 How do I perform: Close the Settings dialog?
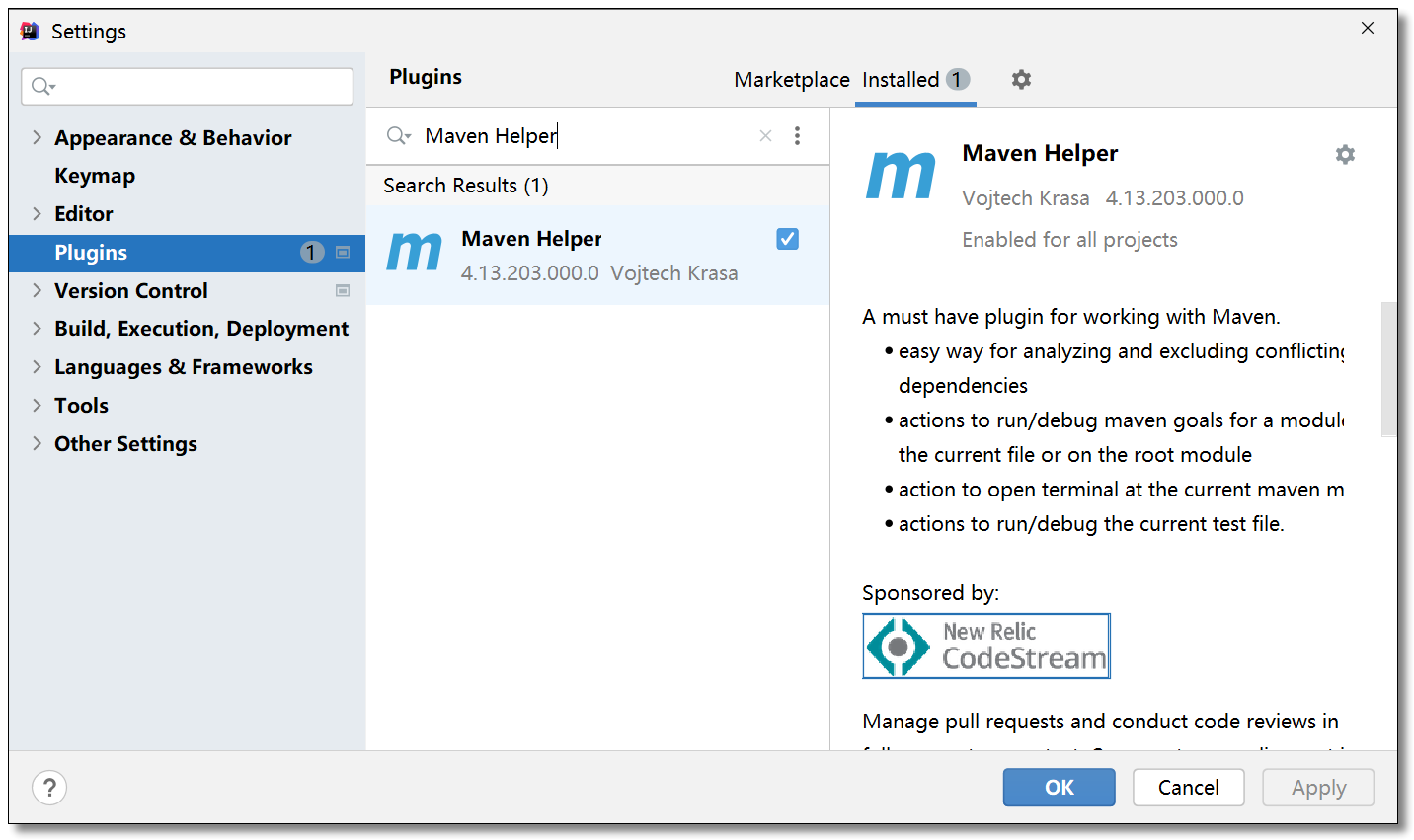click(x=1368, y=28)
